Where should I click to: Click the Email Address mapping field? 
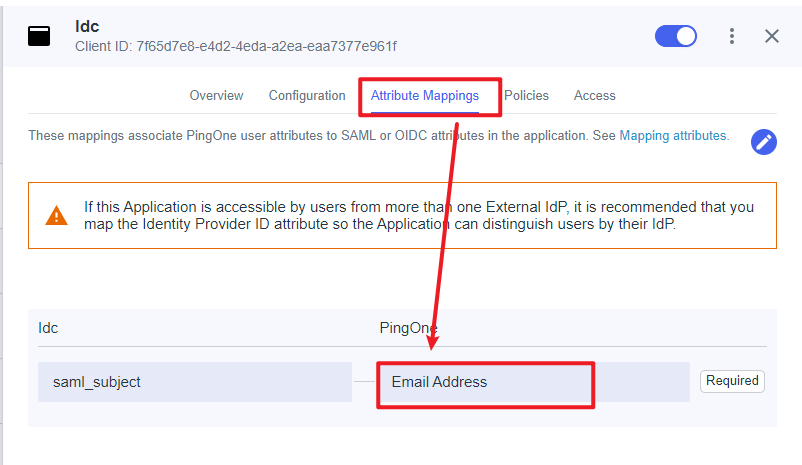pos(485,382)
